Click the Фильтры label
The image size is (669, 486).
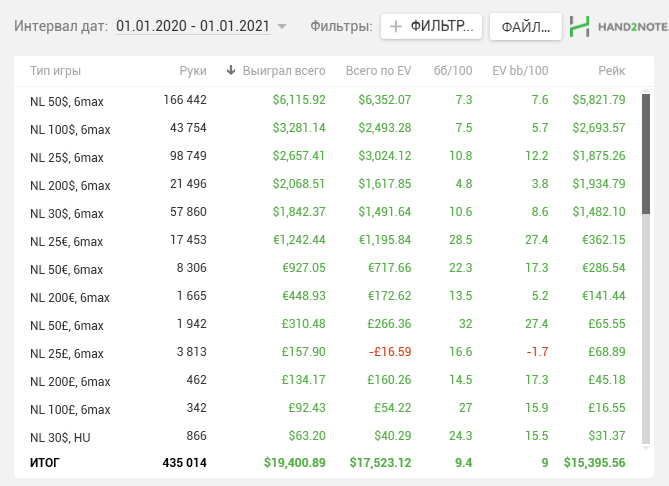(341, 26)
